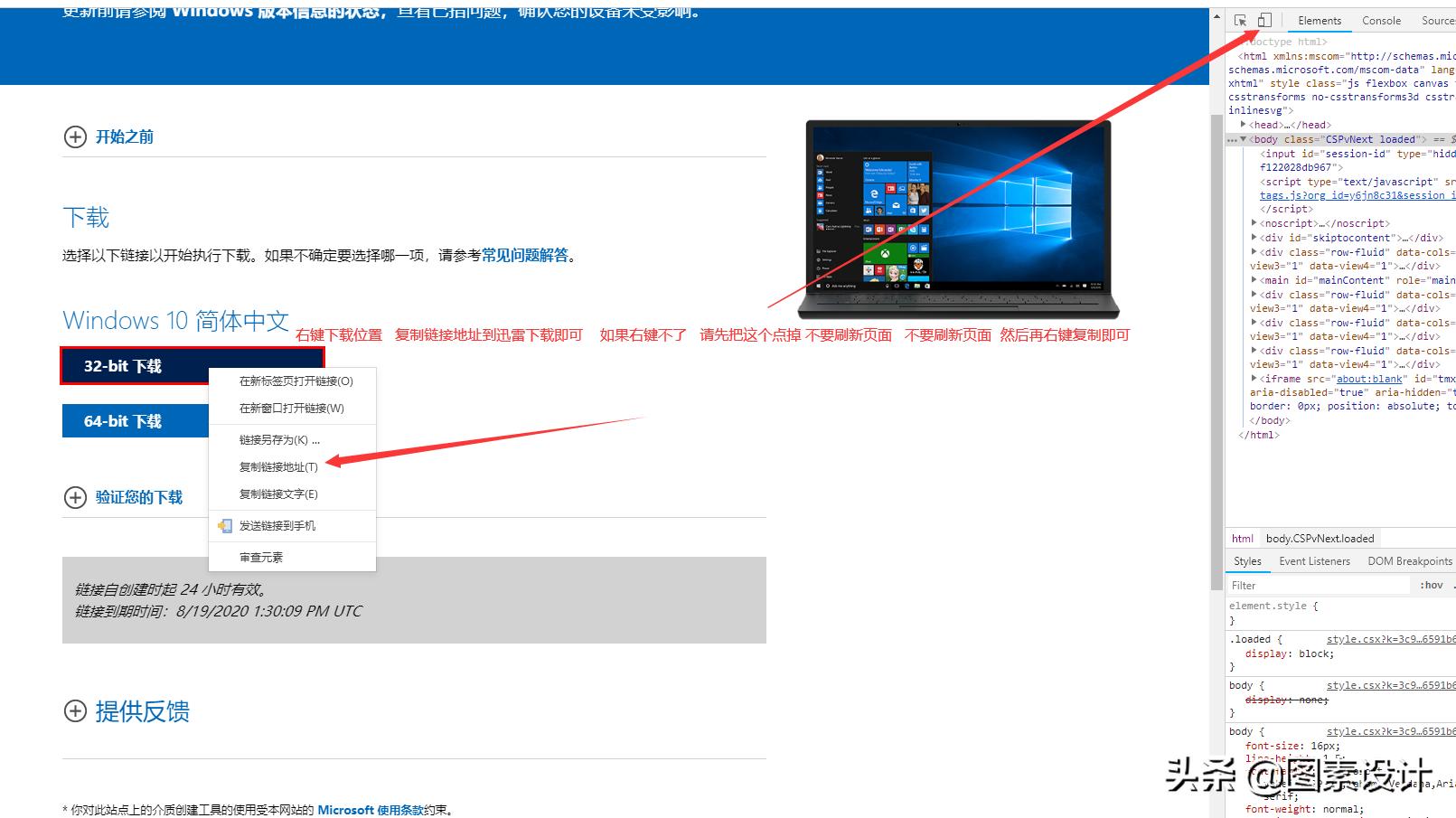Image resolution: width=1456 pixels, height=818 pixels.
Task: Open the about:blank iframe src link
Action: 1370,379
